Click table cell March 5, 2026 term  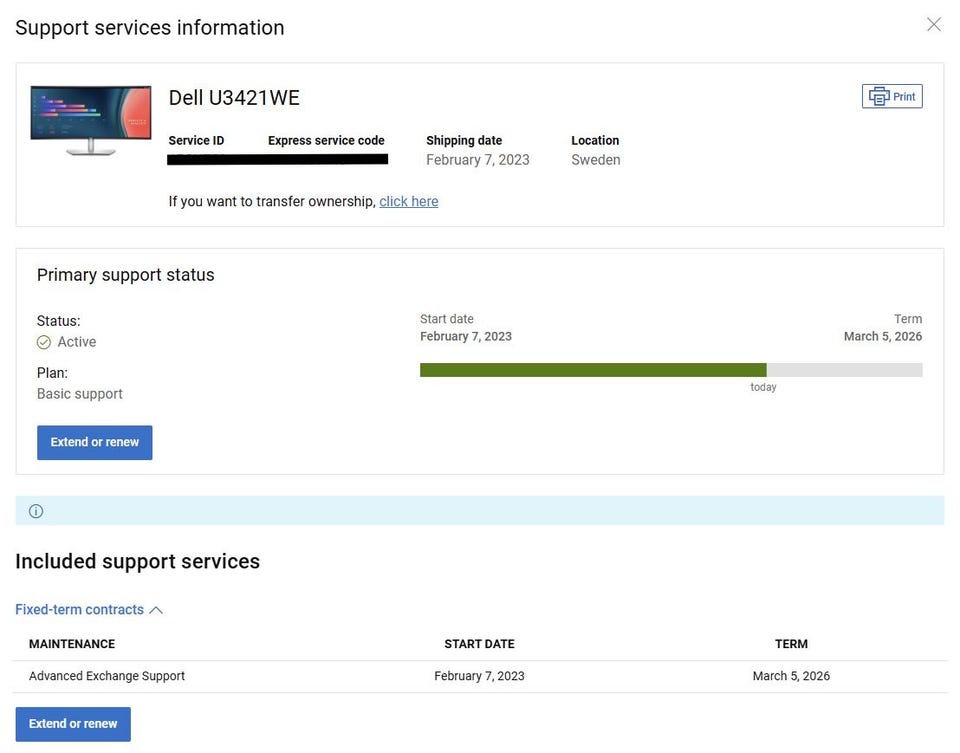(x=791, y=676)
